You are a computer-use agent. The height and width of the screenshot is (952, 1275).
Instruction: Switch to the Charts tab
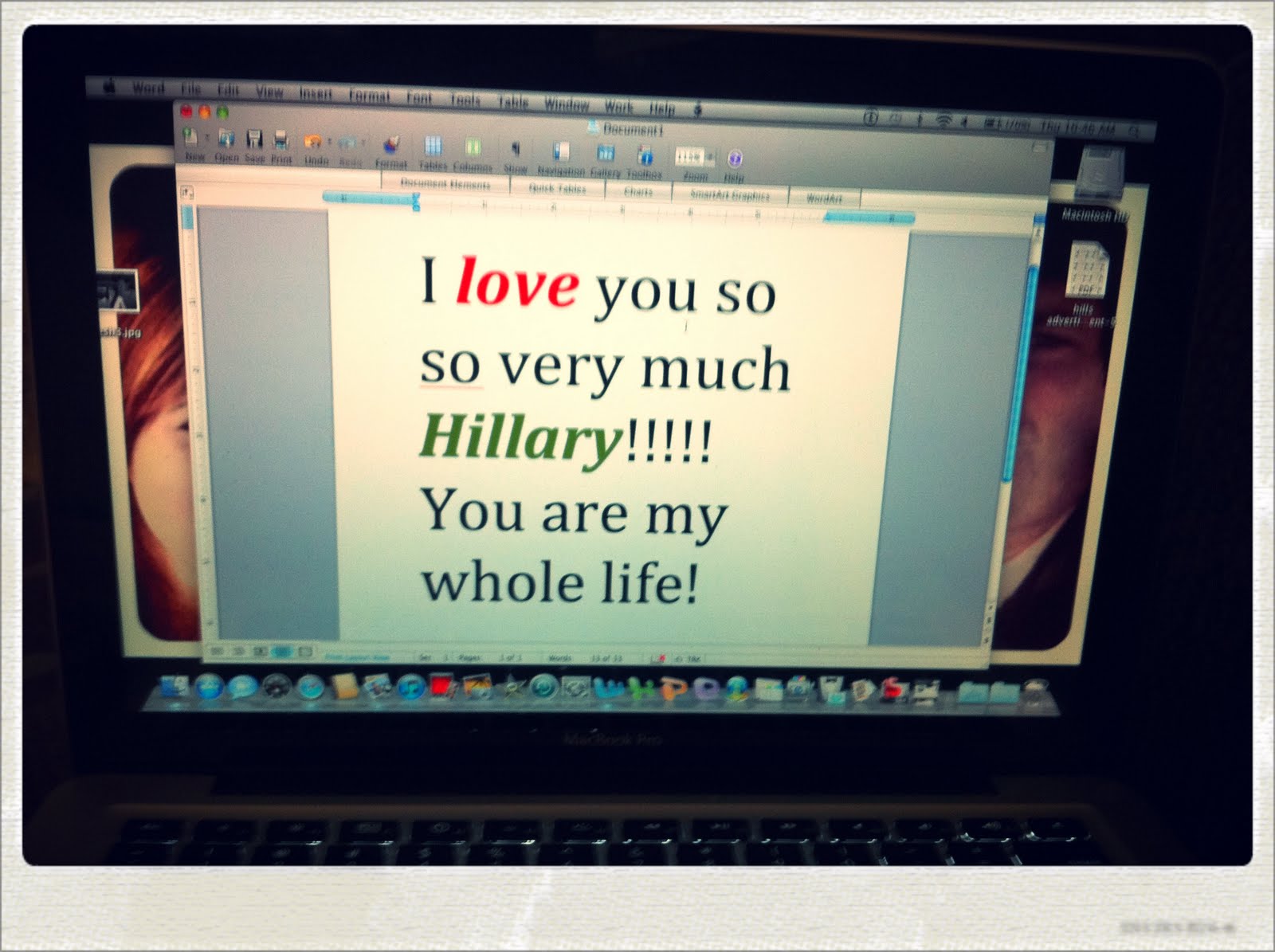[x=638, y=192]
